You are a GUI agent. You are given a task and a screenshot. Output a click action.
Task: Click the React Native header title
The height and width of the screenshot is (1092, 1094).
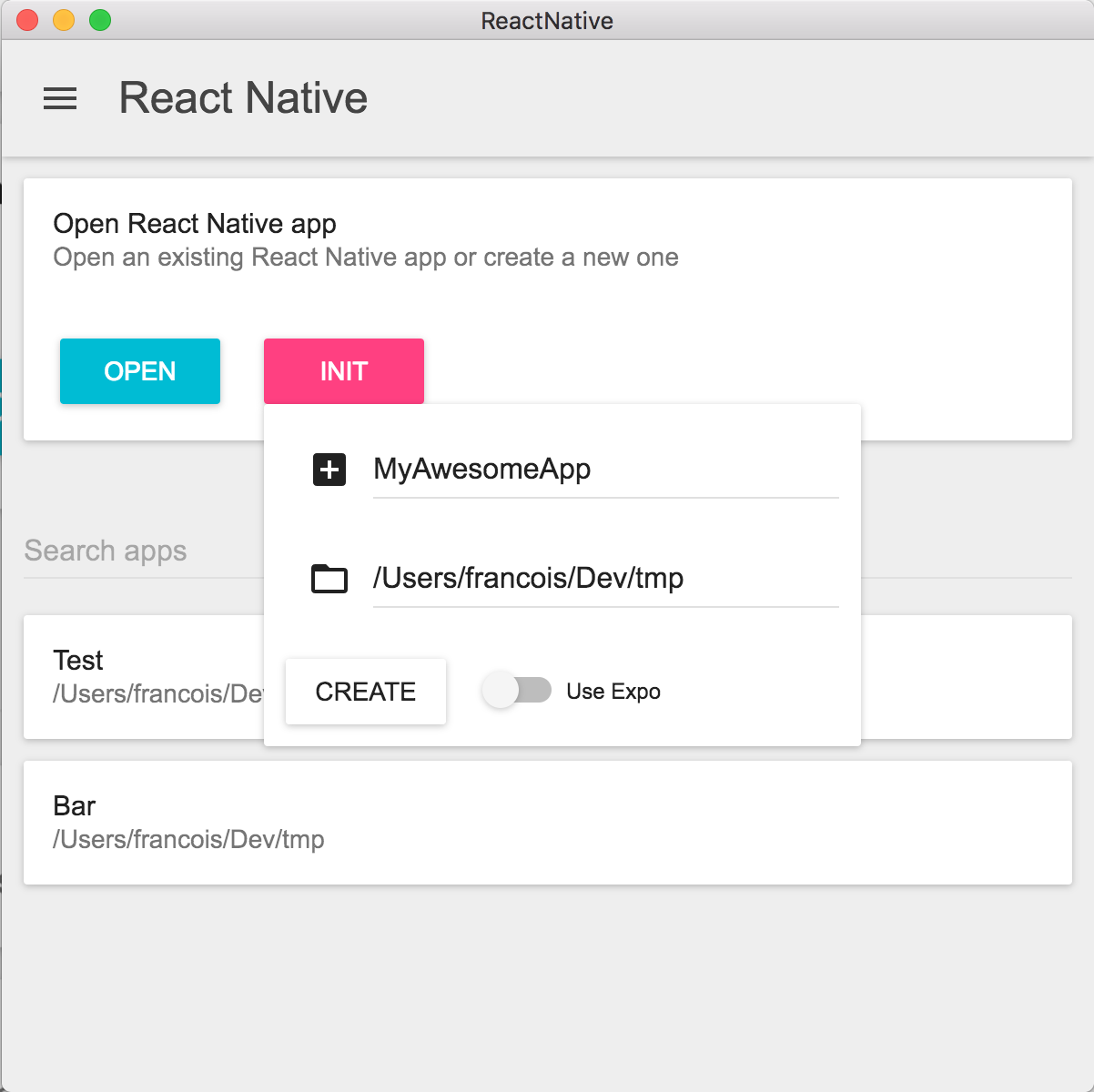244,98
